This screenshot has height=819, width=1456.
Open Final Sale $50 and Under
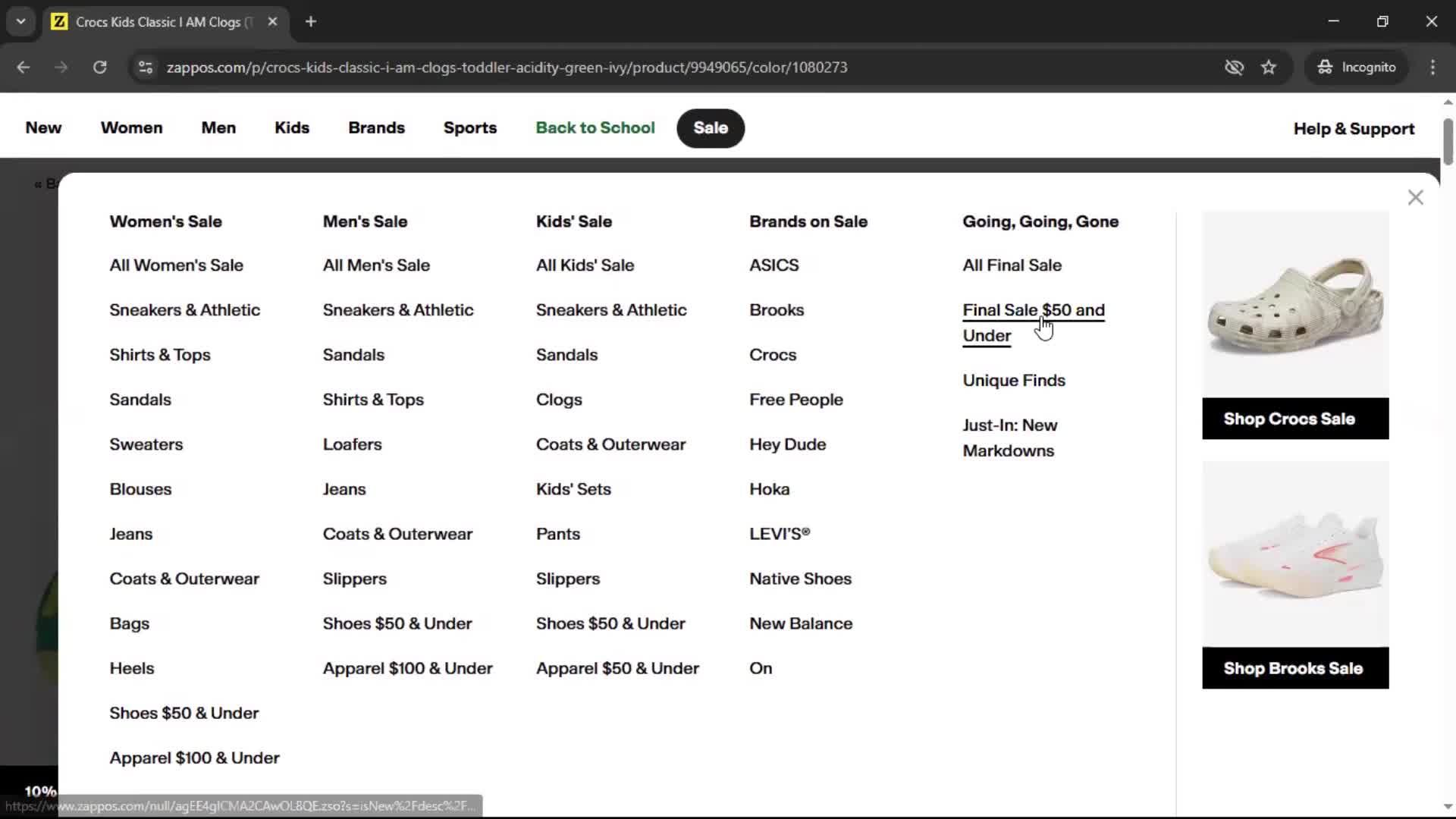[x=1034, y=323]
